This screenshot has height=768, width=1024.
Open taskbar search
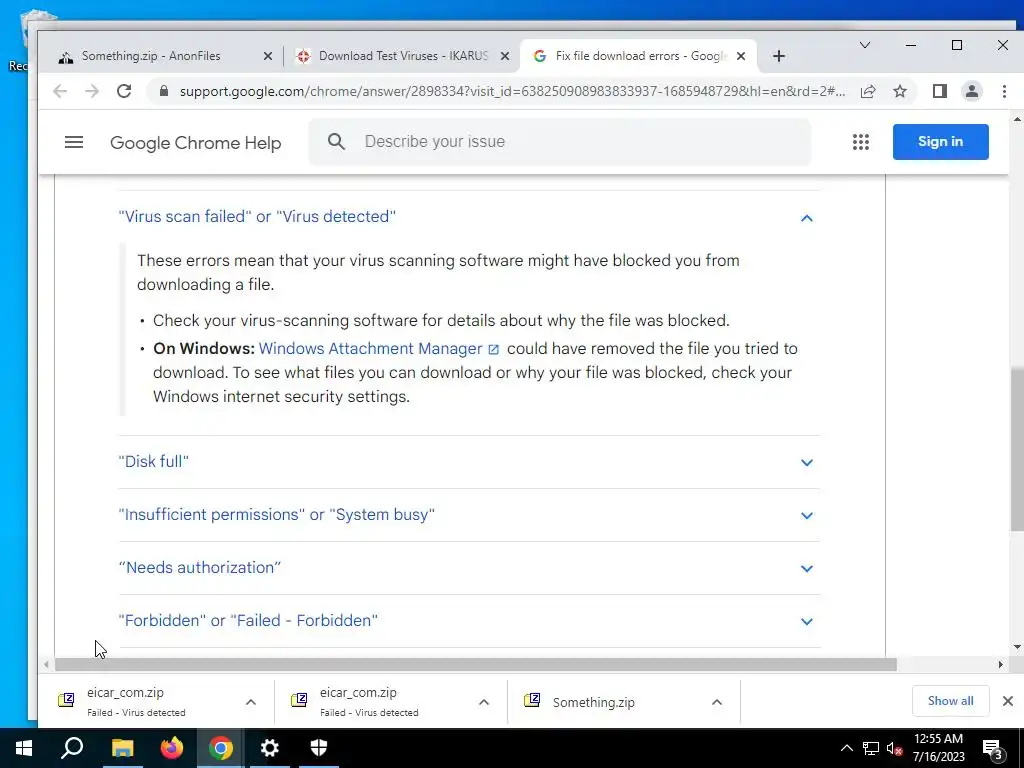(72, 748)
